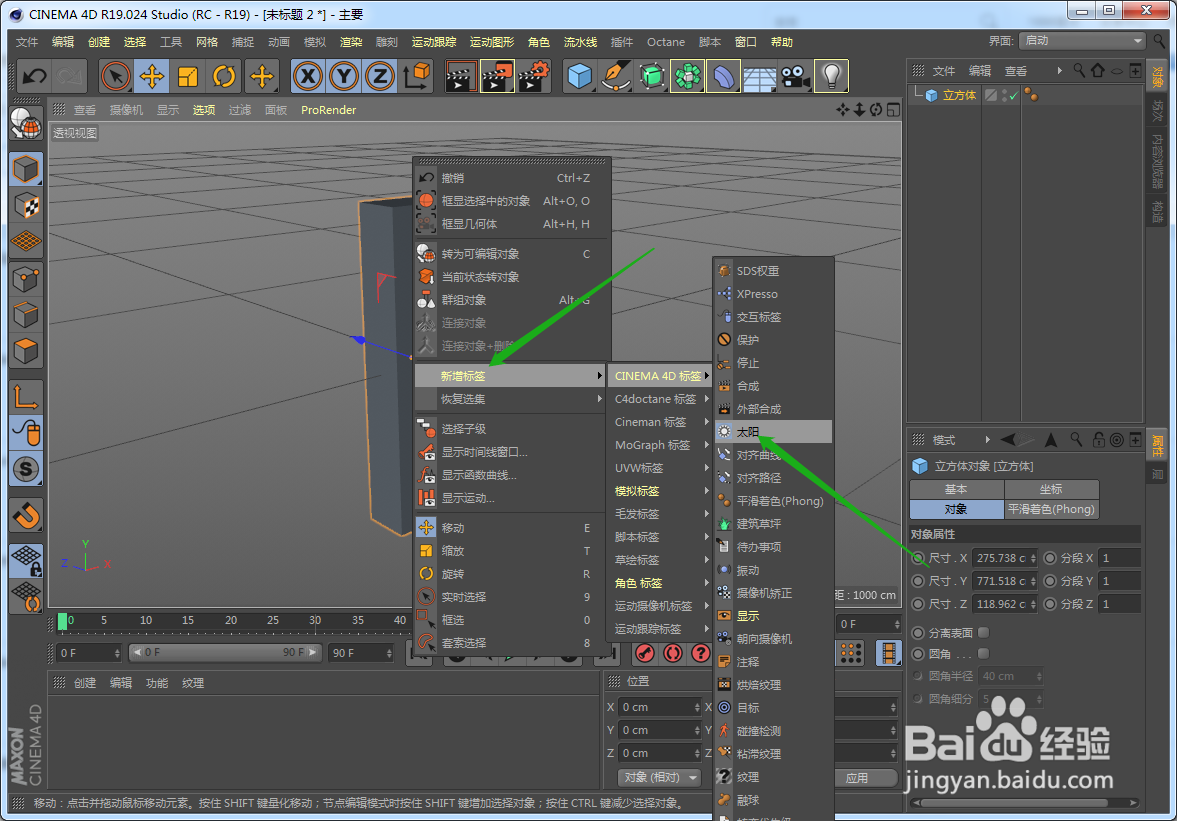Click Make Editable icon in left palette
The width and height of the screenshot is (1177, 821).
tap(26, 125)
